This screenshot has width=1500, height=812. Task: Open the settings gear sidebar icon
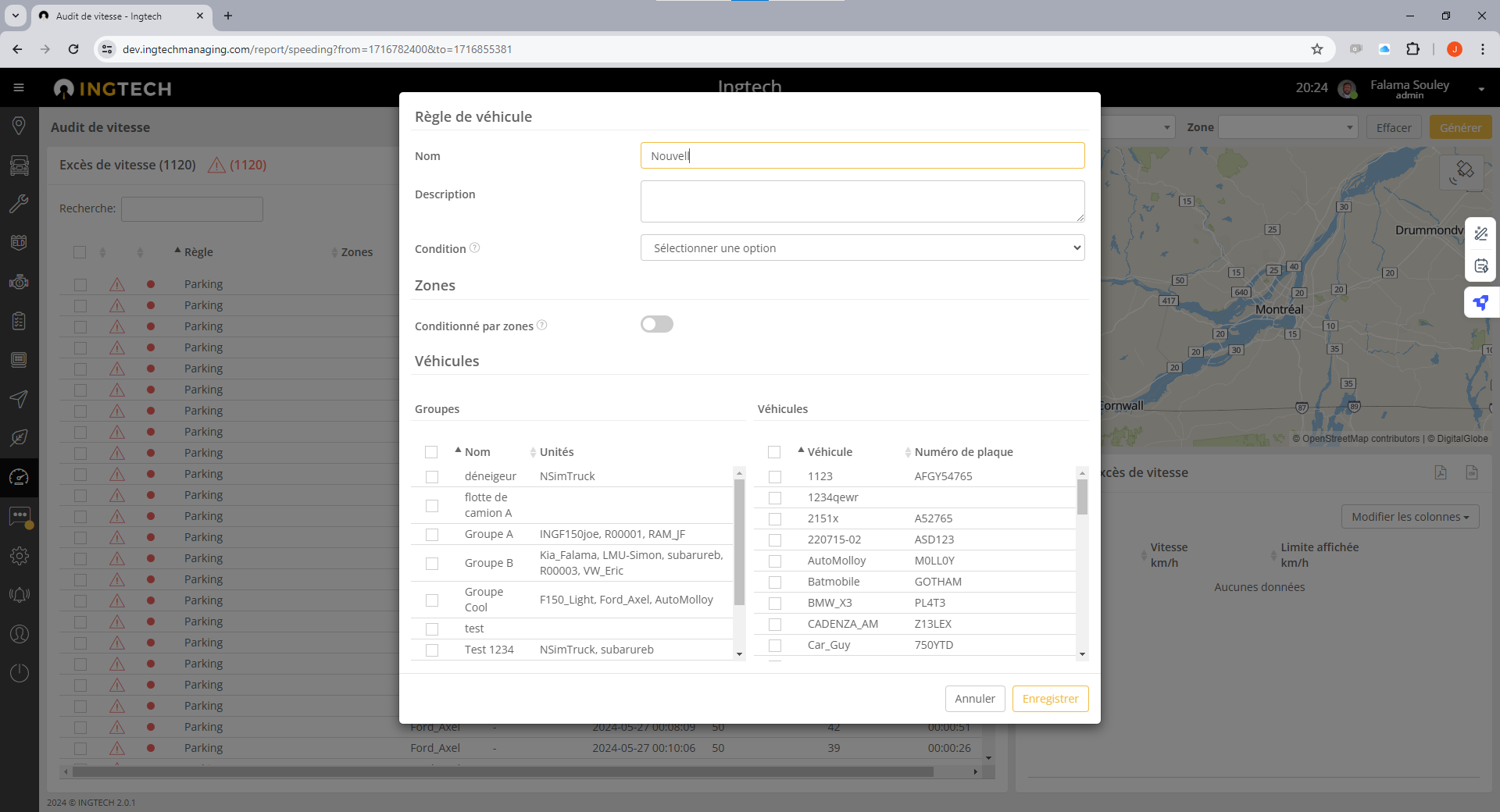pos(19,556)
